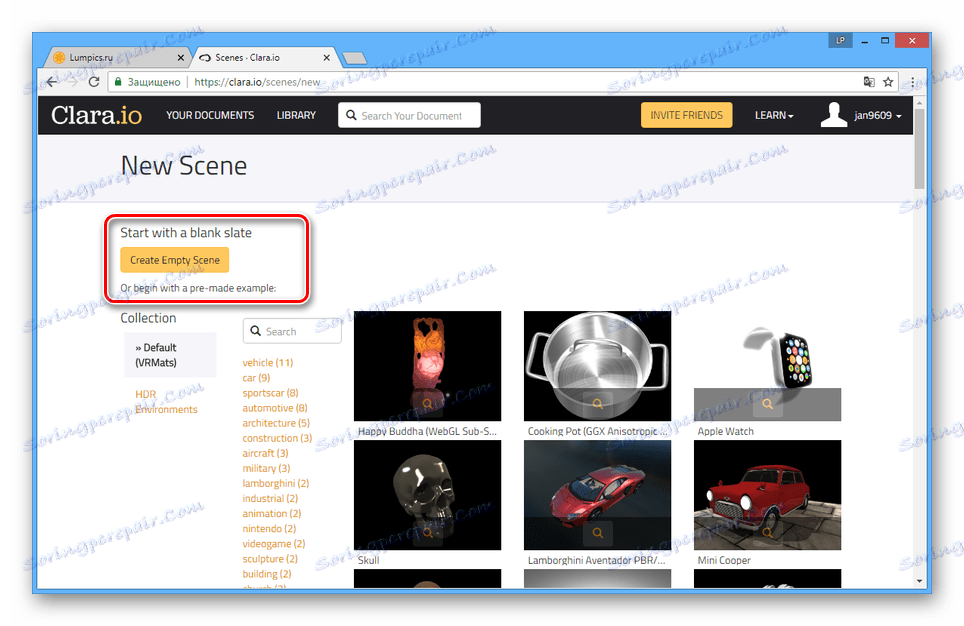Filter by industrial (2) tag
This screenshot has width=964, height=626.
pyautogui.click(x=270, y=498)
